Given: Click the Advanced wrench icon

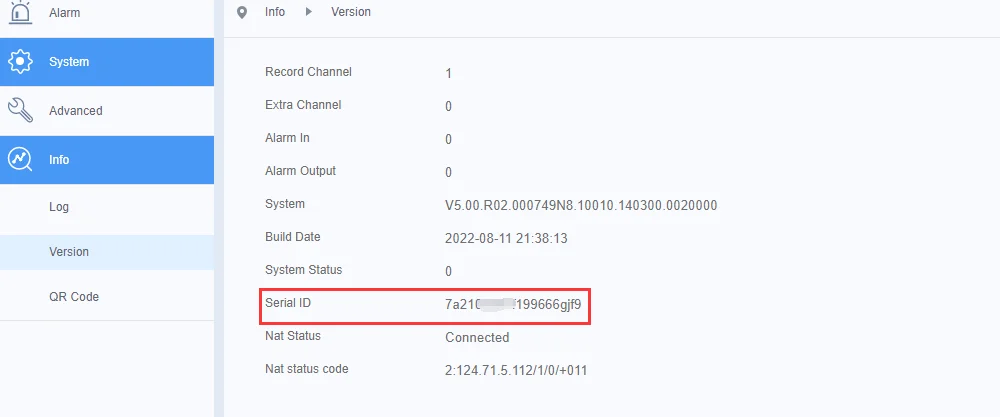Looking at the screenshot, I should pyautogui.click(x=20, y=110).
